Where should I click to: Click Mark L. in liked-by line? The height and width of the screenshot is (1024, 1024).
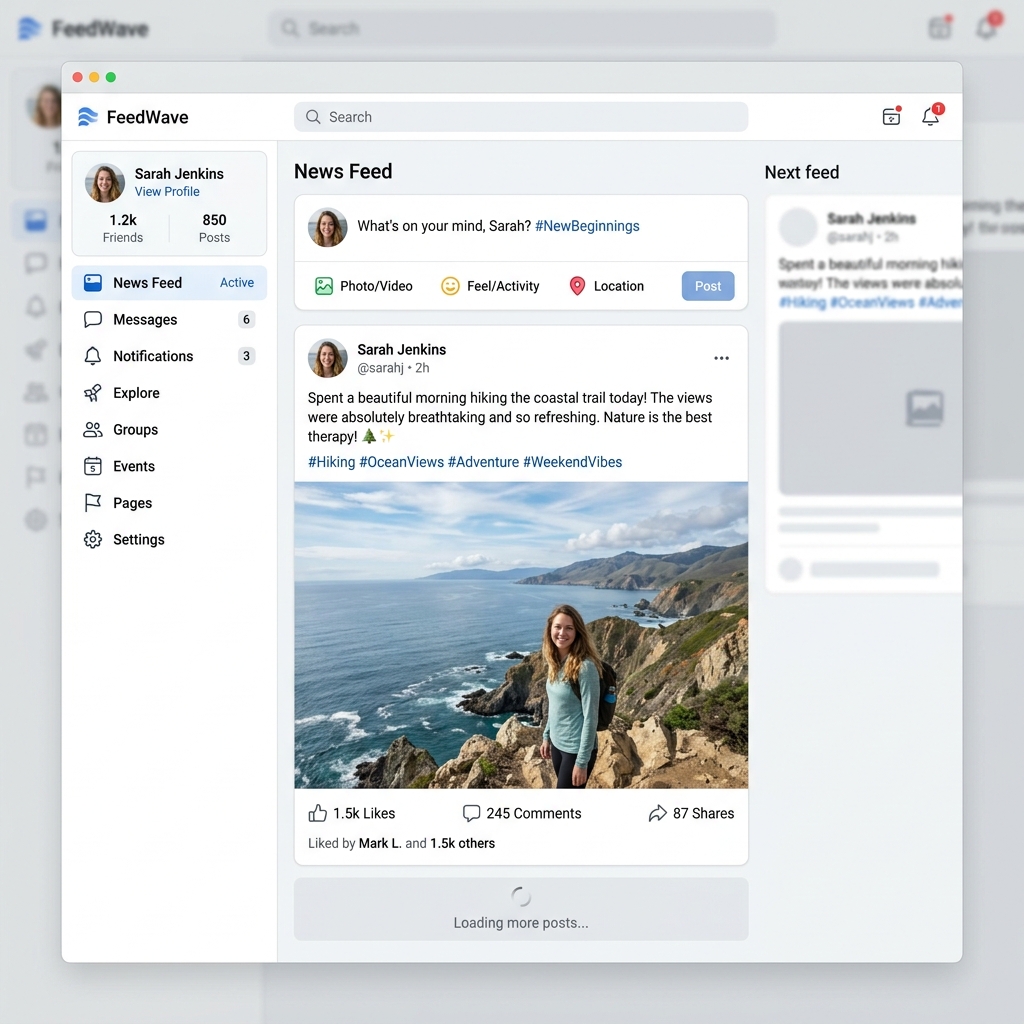pyautogui.click(x=380, y=843)
